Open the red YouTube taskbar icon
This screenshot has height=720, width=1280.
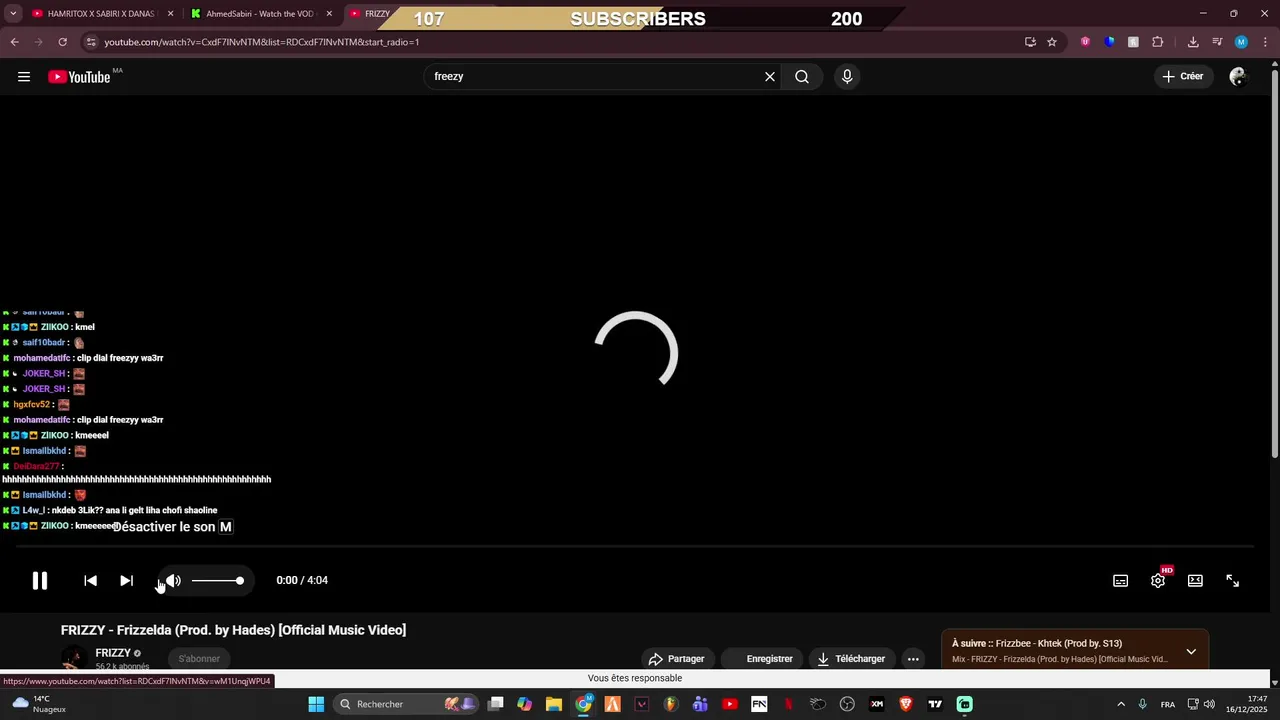(x=730, y=704)
